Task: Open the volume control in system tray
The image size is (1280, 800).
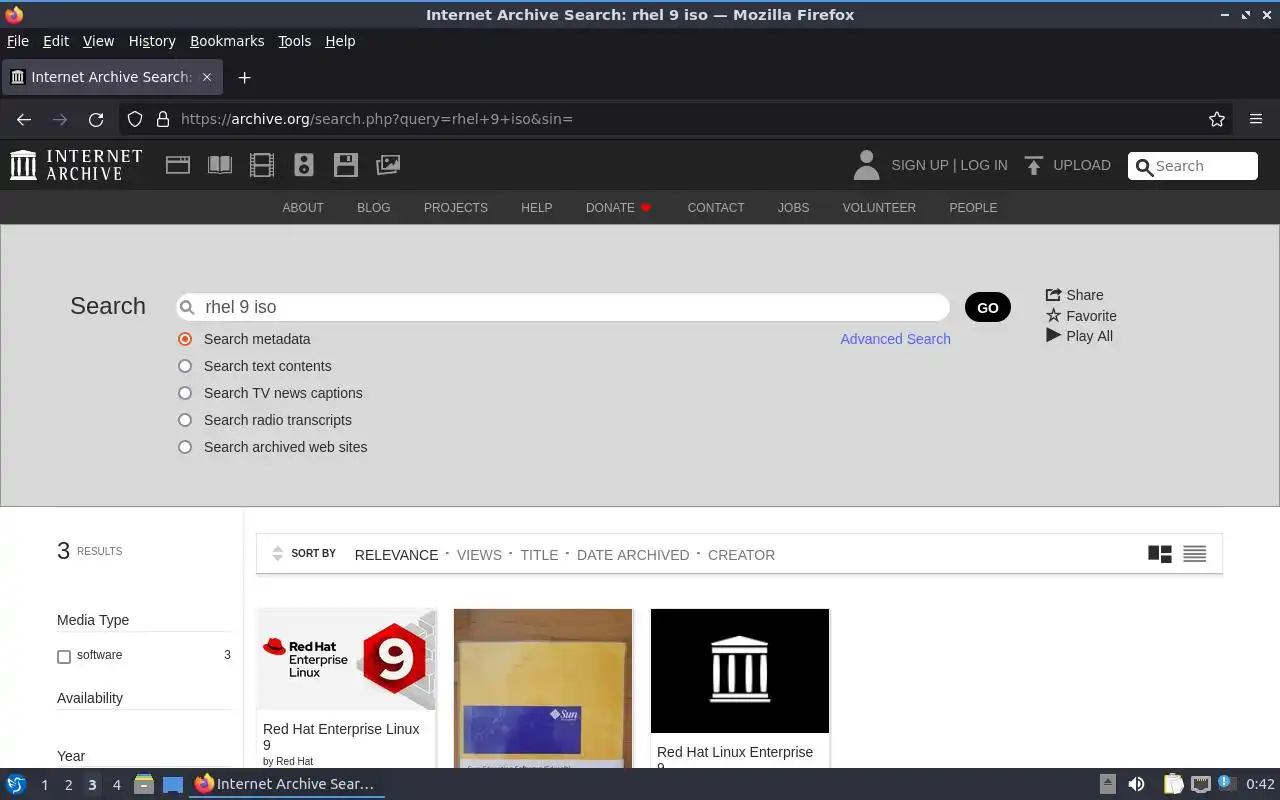Action: coord(1136,785)
